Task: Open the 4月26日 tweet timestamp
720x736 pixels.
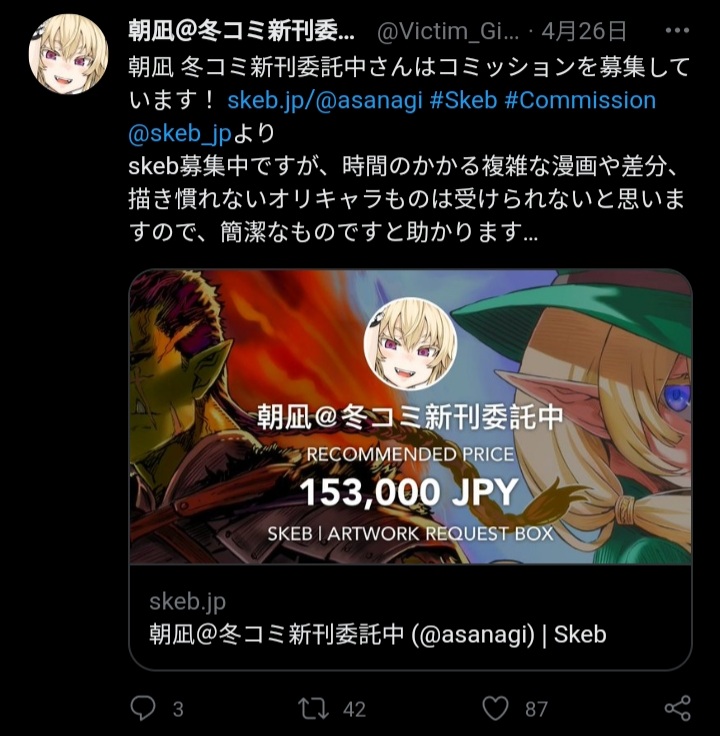Action: (x=584, y=31)
